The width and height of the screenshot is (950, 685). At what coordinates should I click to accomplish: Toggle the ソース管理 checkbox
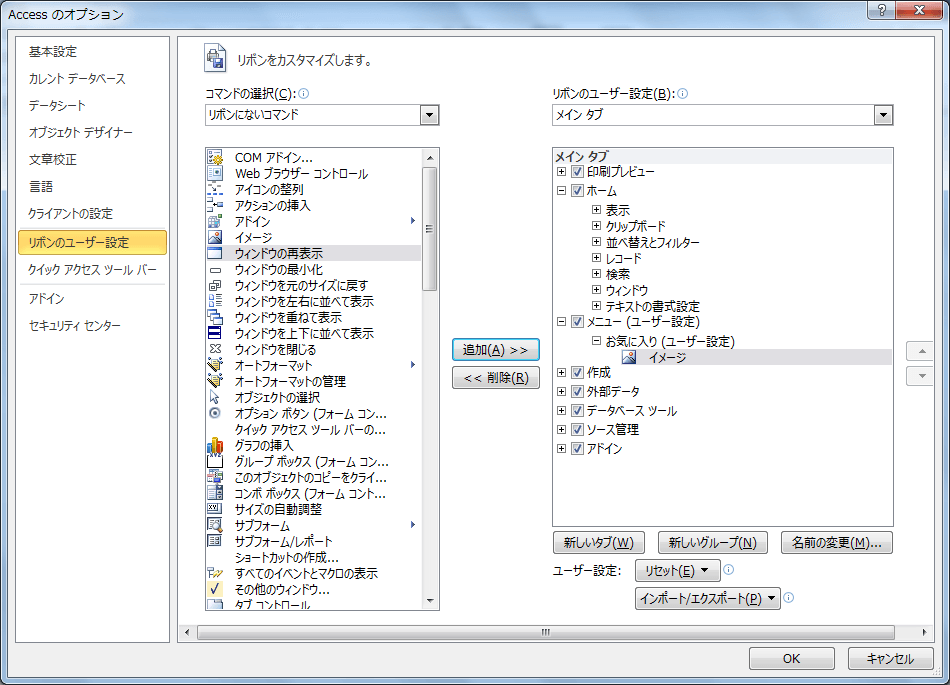pos(577,429)
